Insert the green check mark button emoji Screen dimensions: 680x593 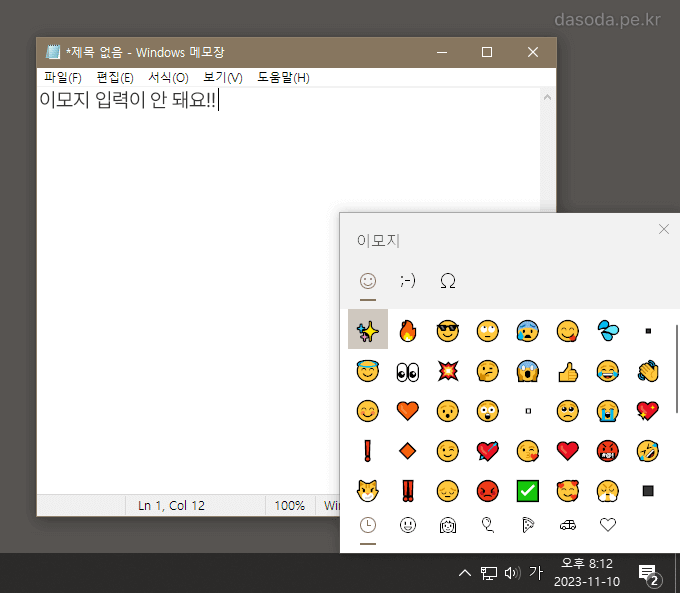528,491
